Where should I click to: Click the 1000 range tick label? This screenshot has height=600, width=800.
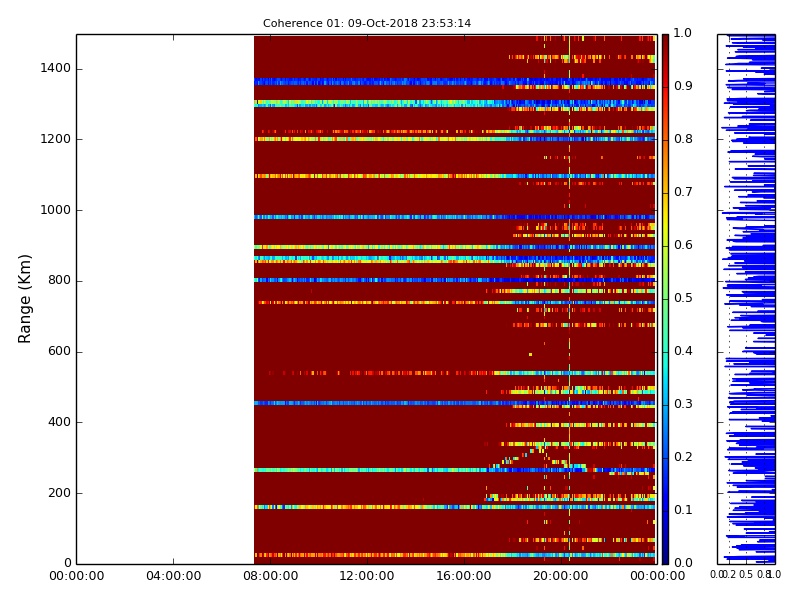[x=56, y=210]
